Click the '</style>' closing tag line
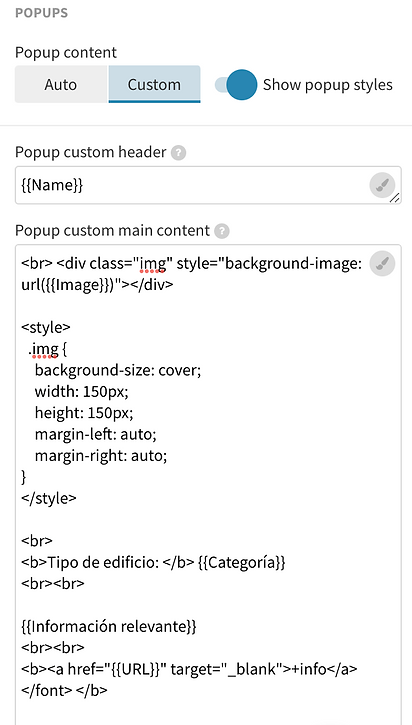 point(49,498)
